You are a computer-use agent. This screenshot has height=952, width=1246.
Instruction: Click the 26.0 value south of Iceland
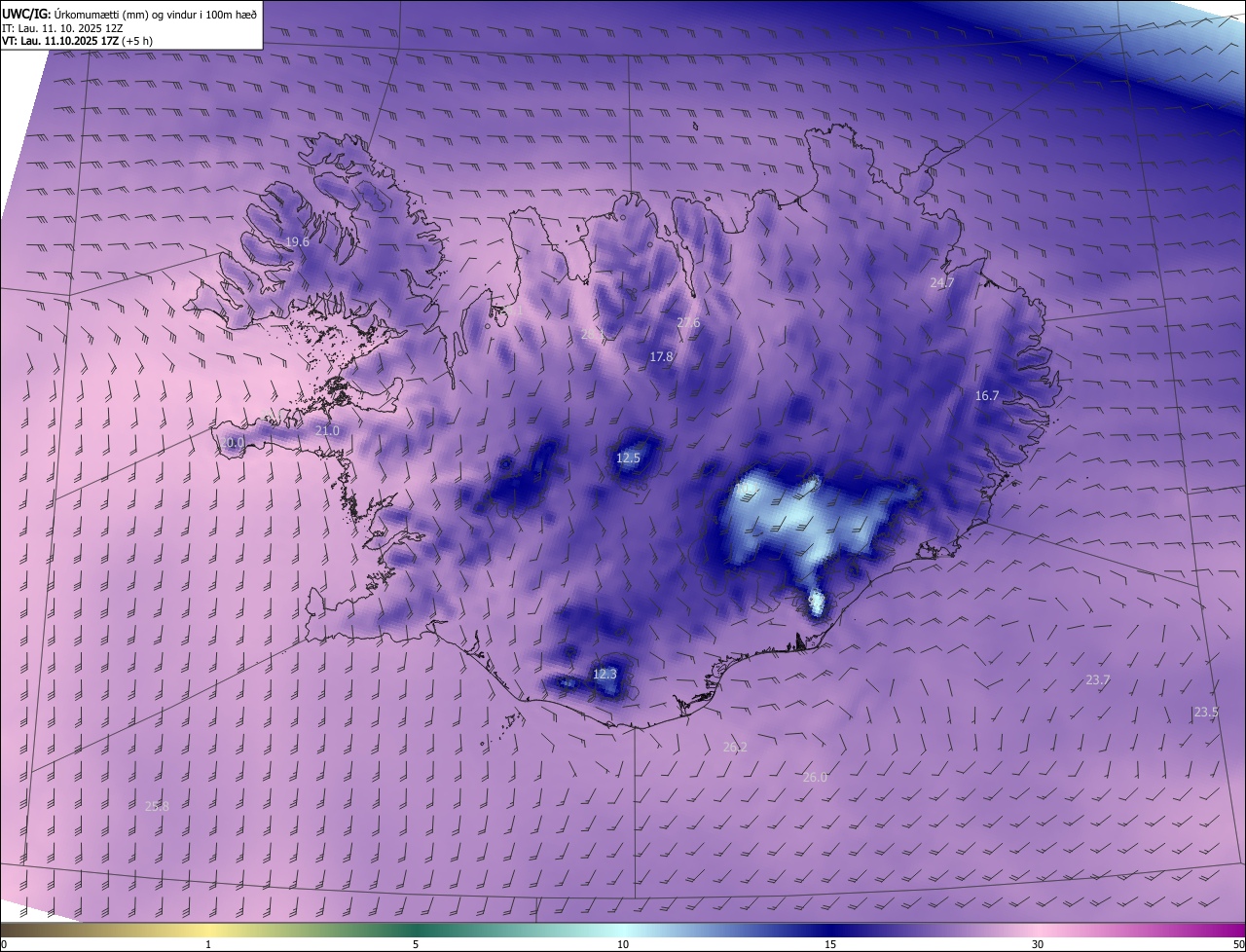815,778
